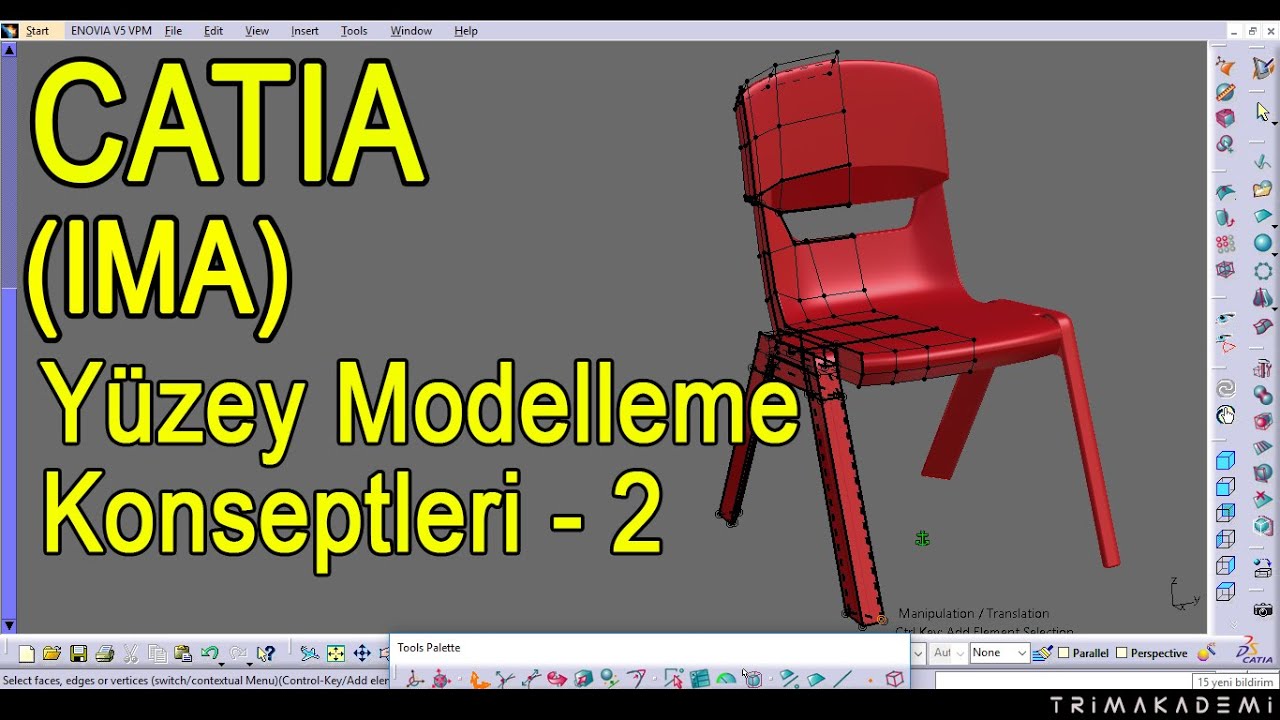Activate the Fly Mode airplane icon
1280x720 pixels.
point(310,654)
